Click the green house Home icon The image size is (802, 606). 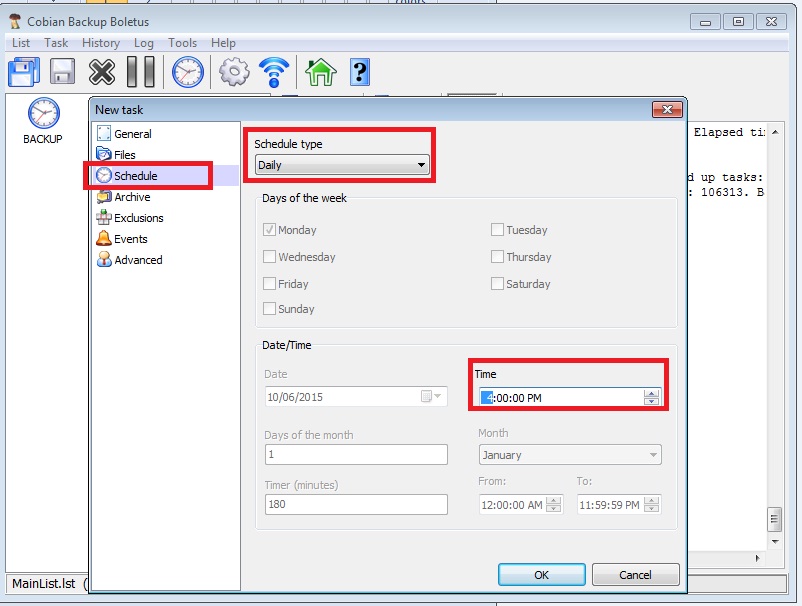pos(320,72)
